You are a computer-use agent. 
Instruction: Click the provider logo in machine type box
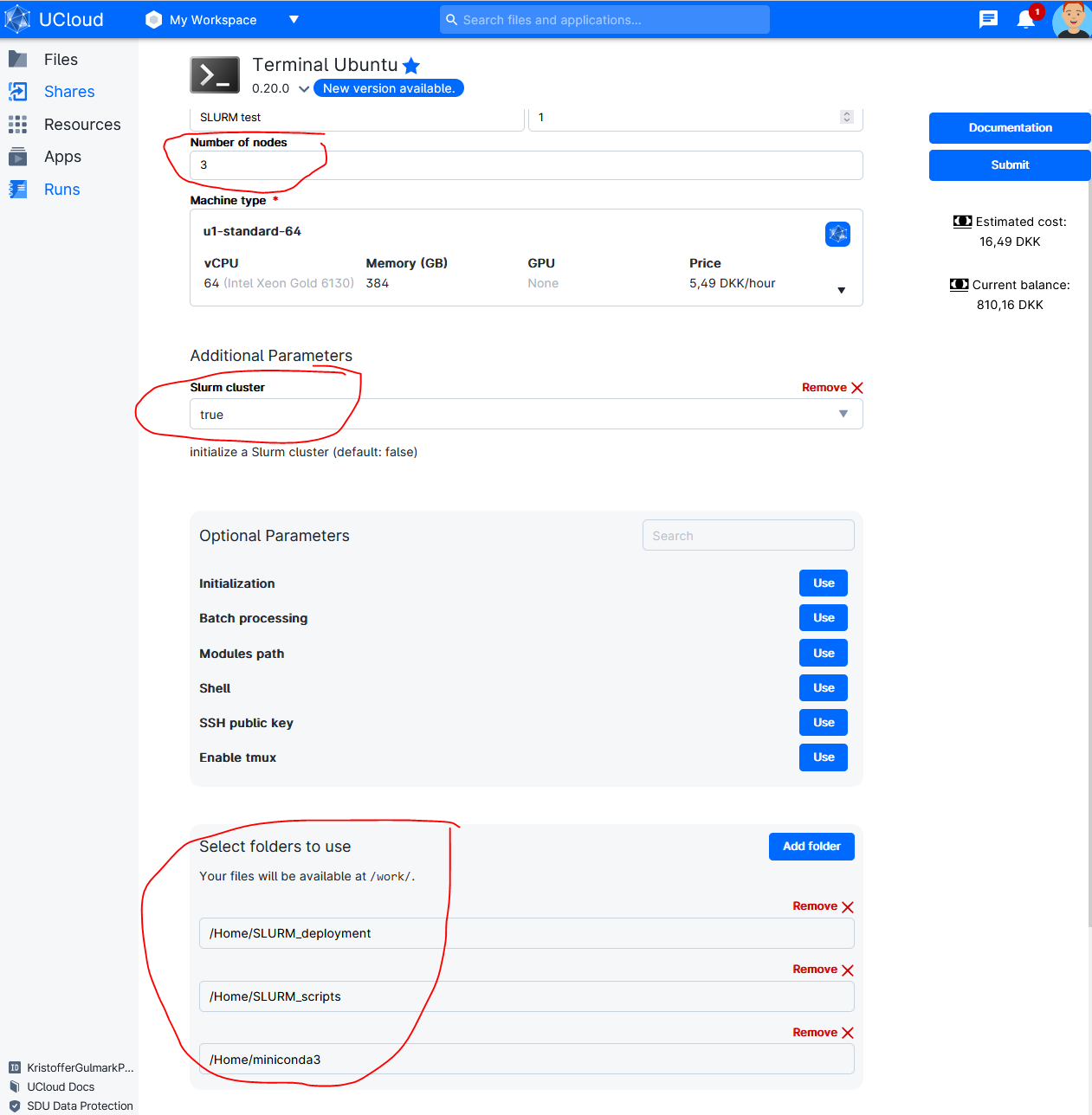837,234
